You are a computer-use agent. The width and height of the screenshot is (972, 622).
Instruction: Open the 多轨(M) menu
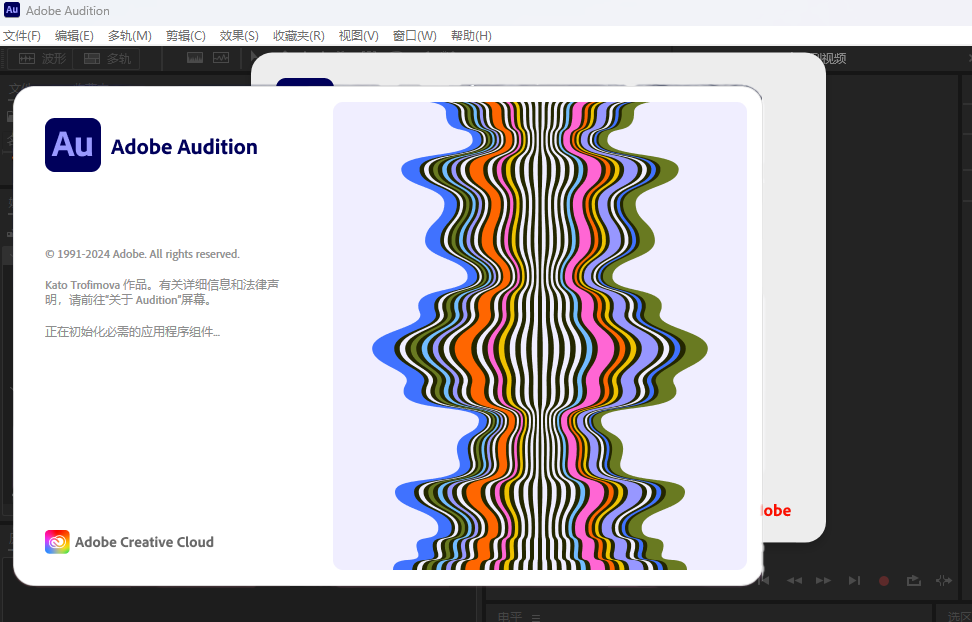(129, 35)
